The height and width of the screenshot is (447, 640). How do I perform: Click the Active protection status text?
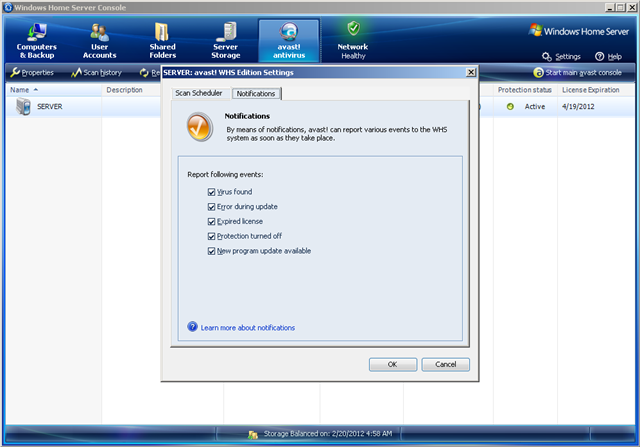535,107
